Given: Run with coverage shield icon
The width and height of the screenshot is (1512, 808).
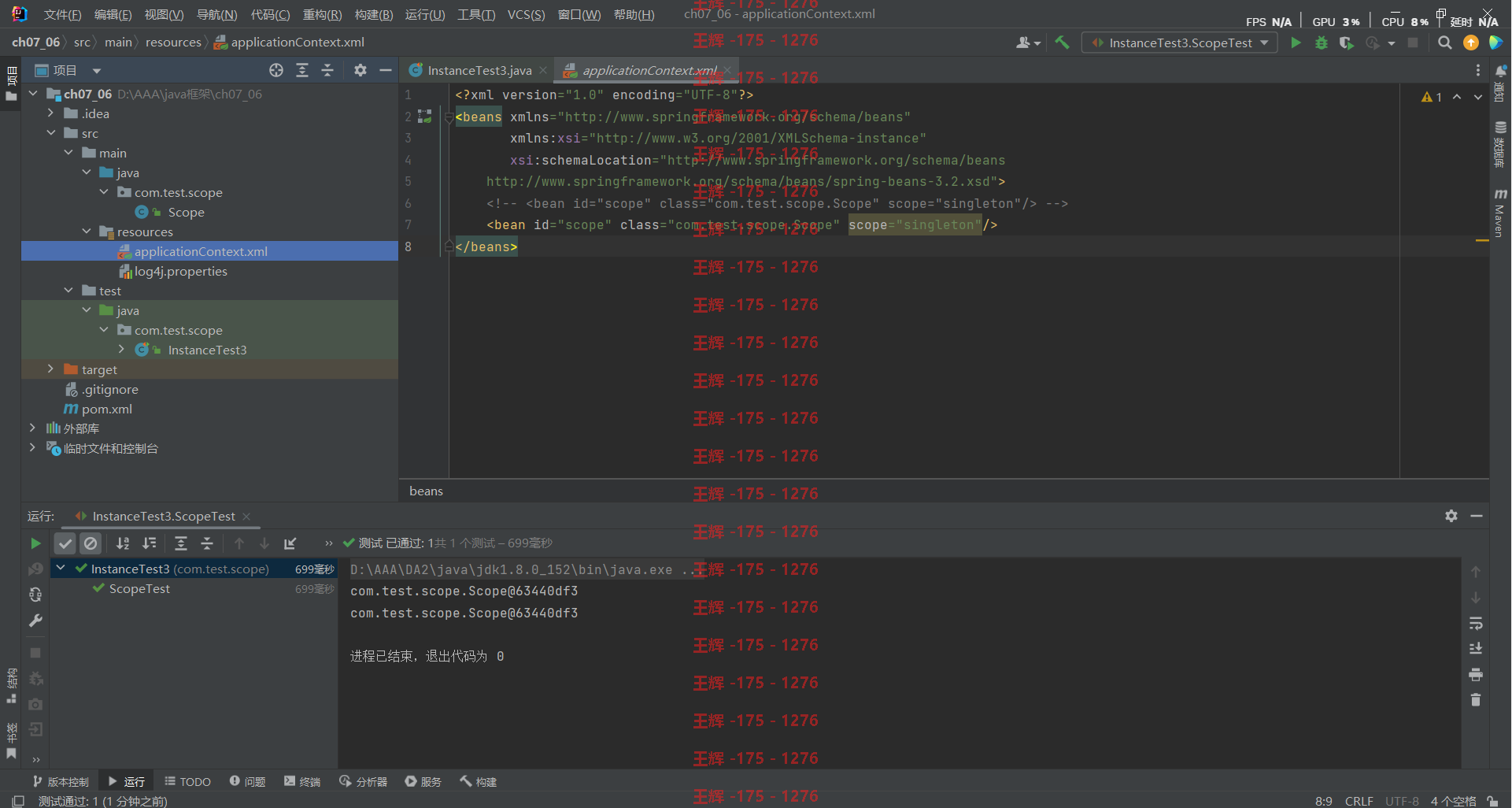Looking at the screenshot, I should [x=1347, y=43].
